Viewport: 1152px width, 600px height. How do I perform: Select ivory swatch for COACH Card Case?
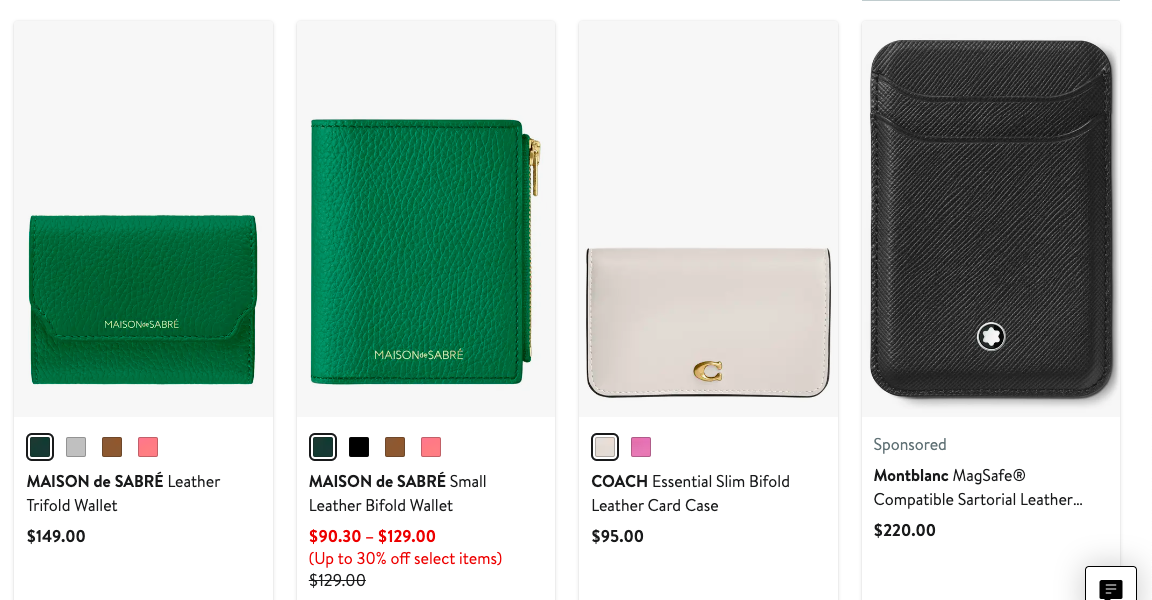click(x=605, y=447)
